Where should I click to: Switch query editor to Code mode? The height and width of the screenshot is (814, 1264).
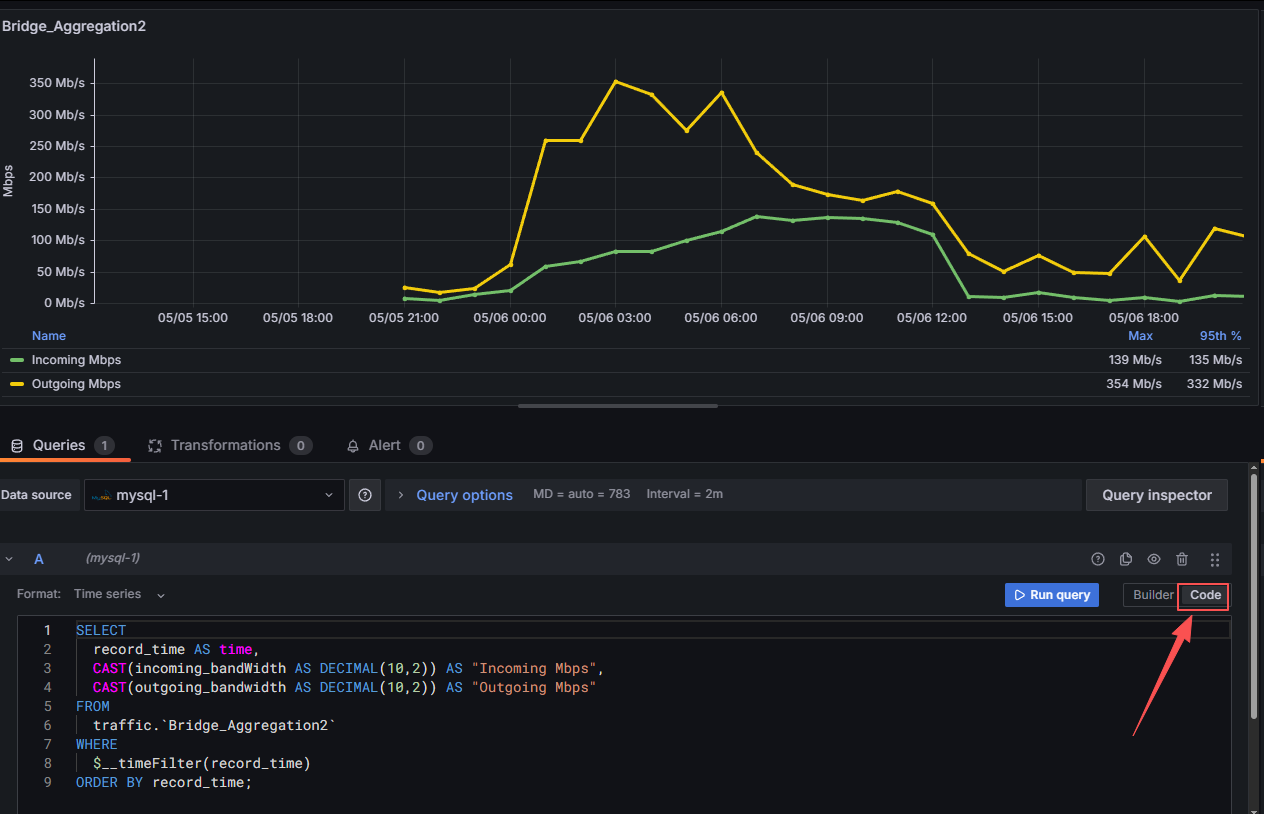click(x=1205, y=595)
